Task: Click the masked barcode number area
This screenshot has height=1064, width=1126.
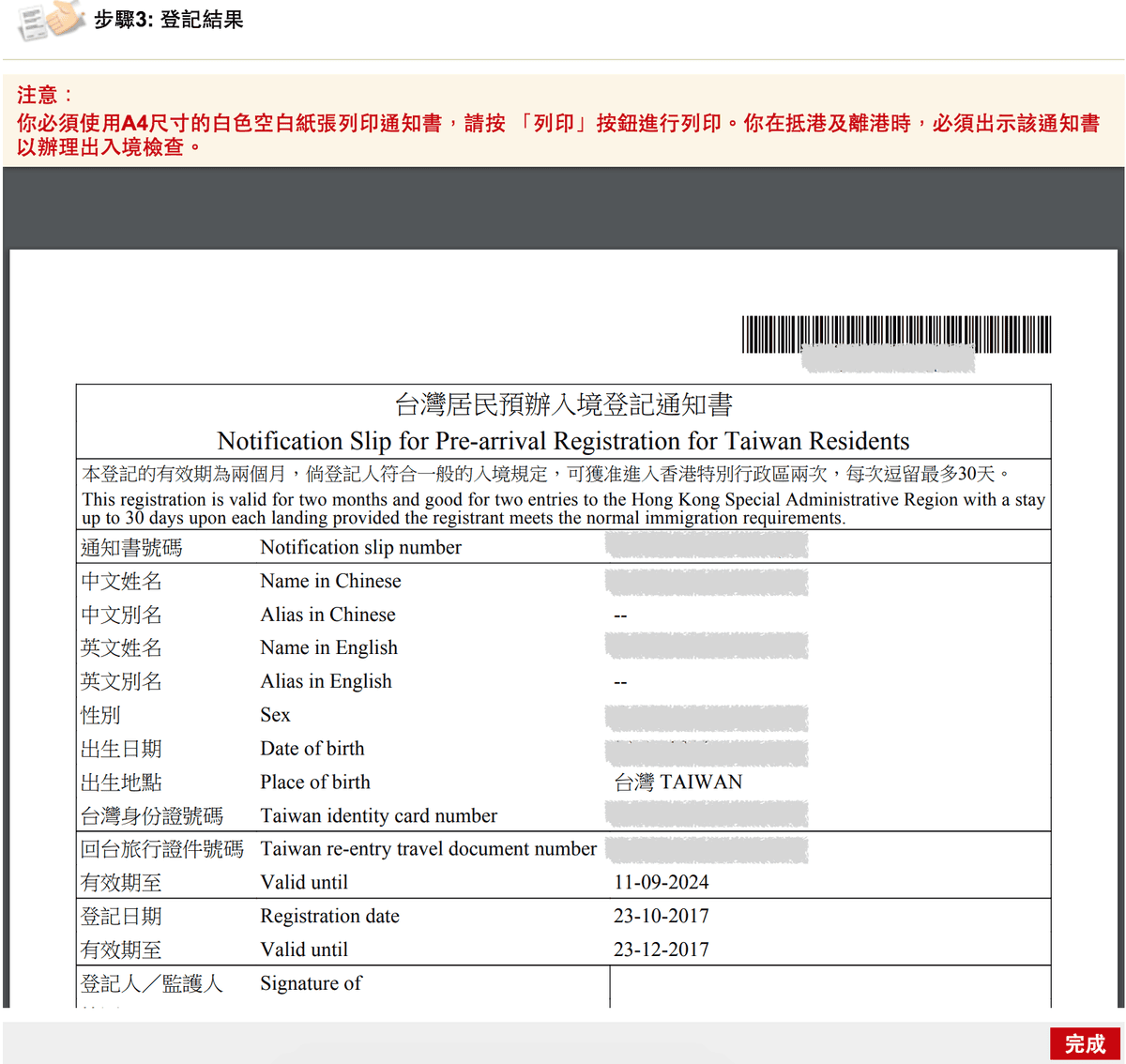Action: click(x=887, y=360)
